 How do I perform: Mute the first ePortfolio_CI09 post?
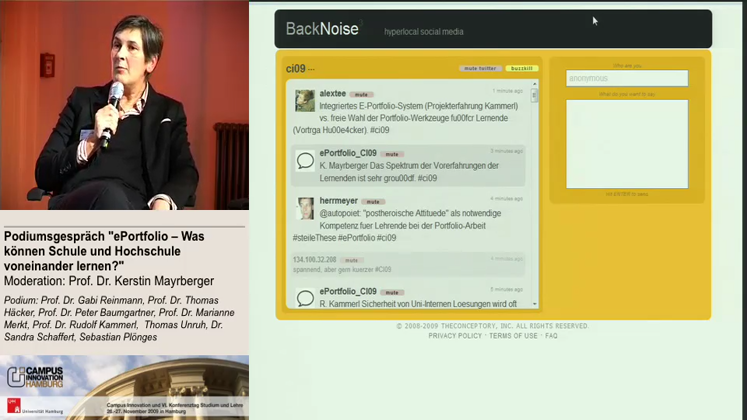[392, 154]
